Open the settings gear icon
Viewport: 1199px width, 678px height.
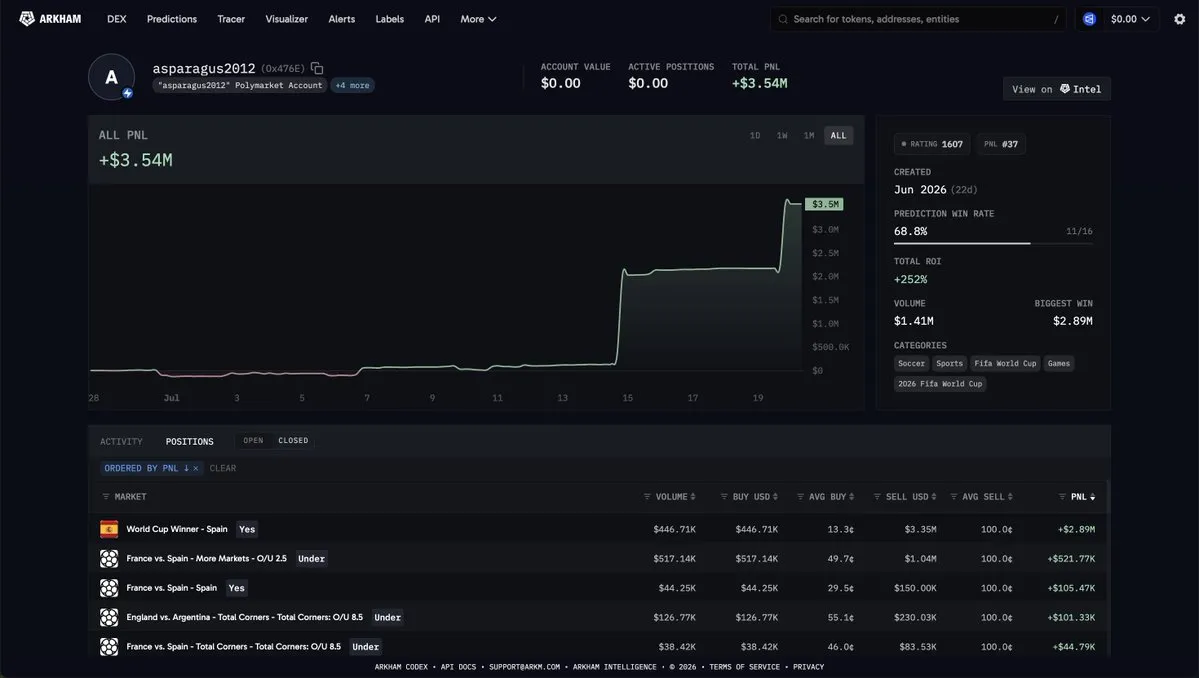1179,19
